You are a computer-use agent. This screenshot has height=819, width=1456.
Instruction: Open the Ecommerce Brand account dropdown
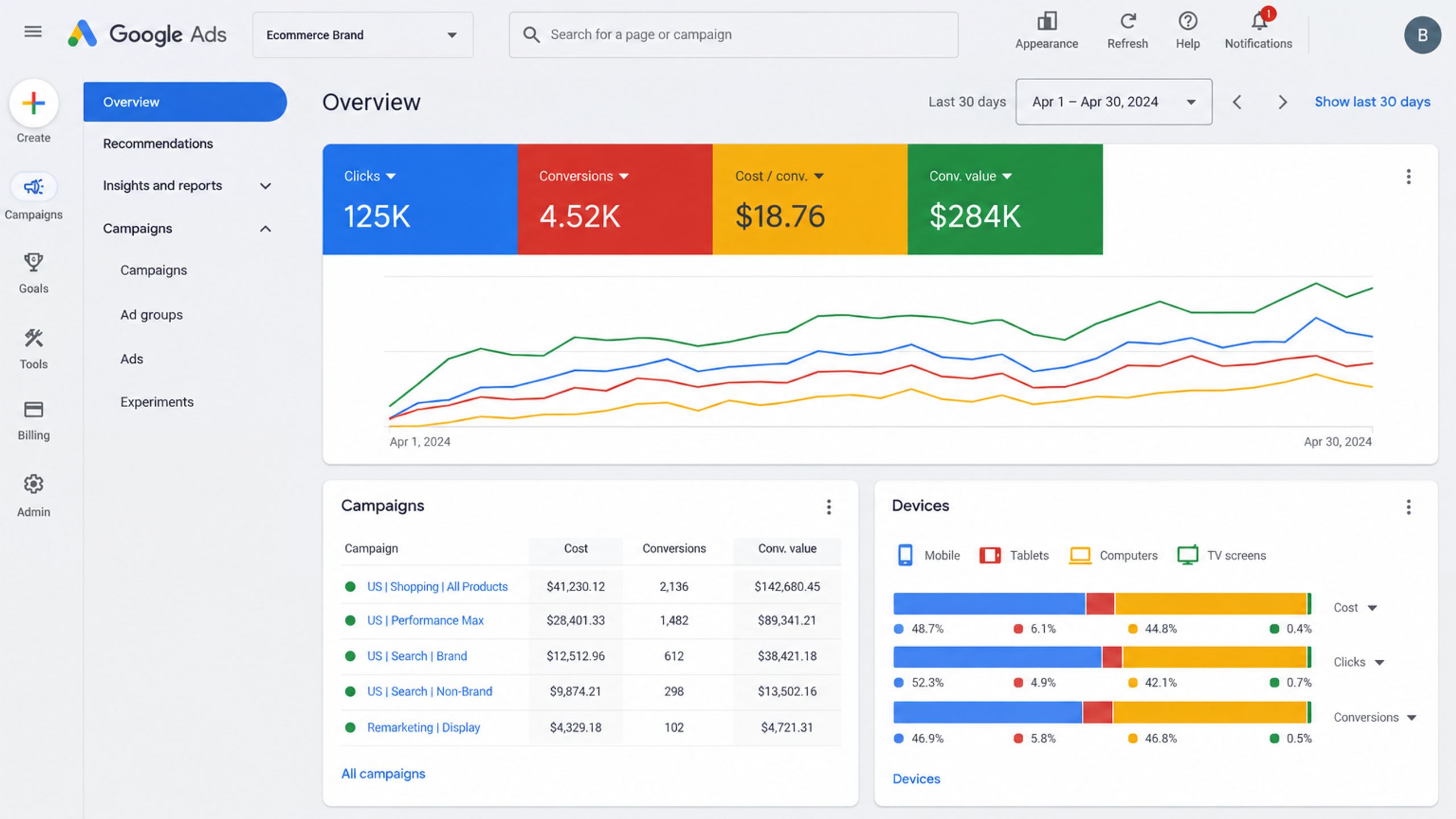pos(363,35)
